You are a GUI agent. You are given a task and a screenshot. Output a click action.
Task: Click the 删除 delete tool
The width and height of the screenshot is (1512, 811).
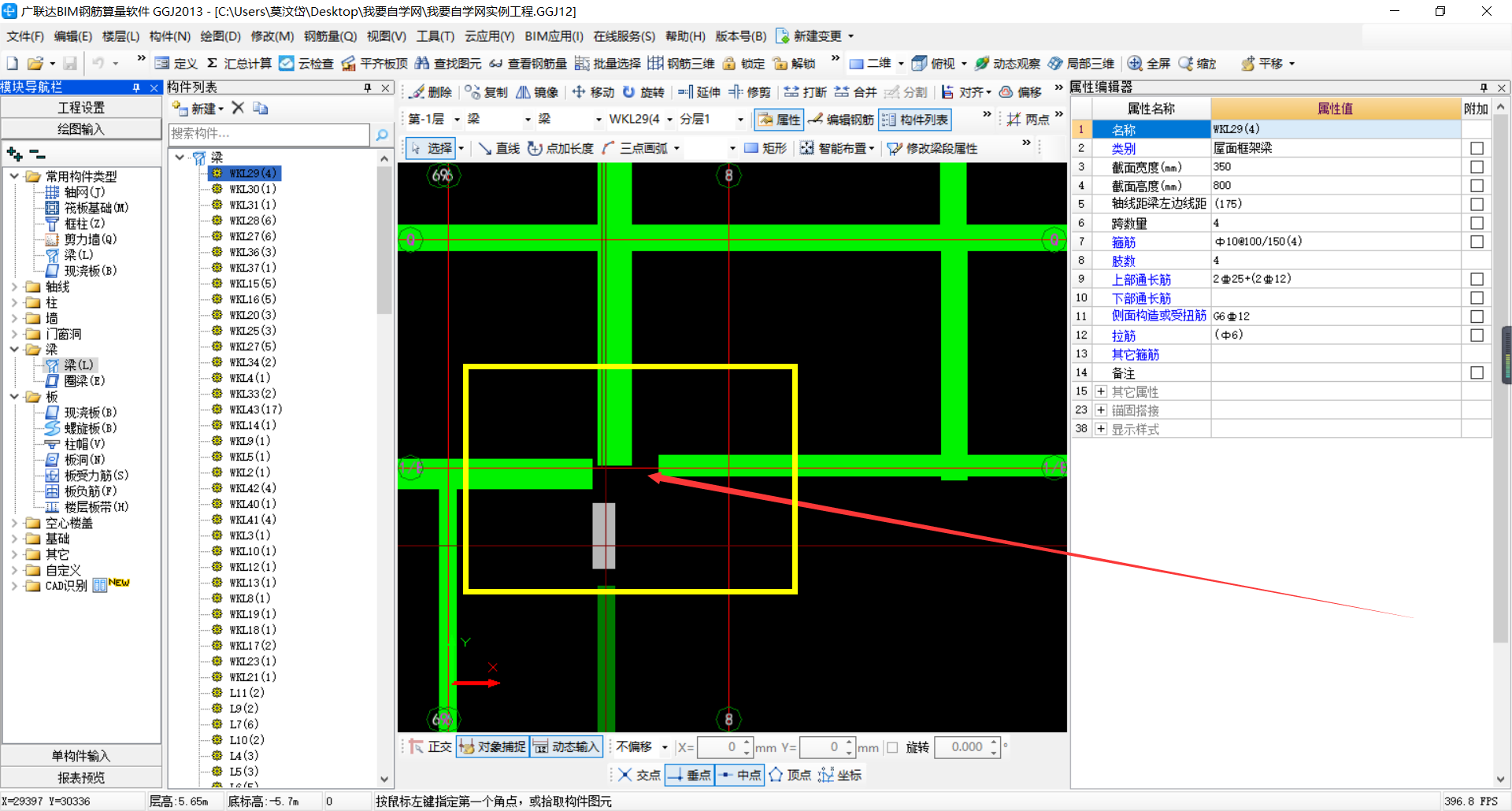click(x=430, y=92)
